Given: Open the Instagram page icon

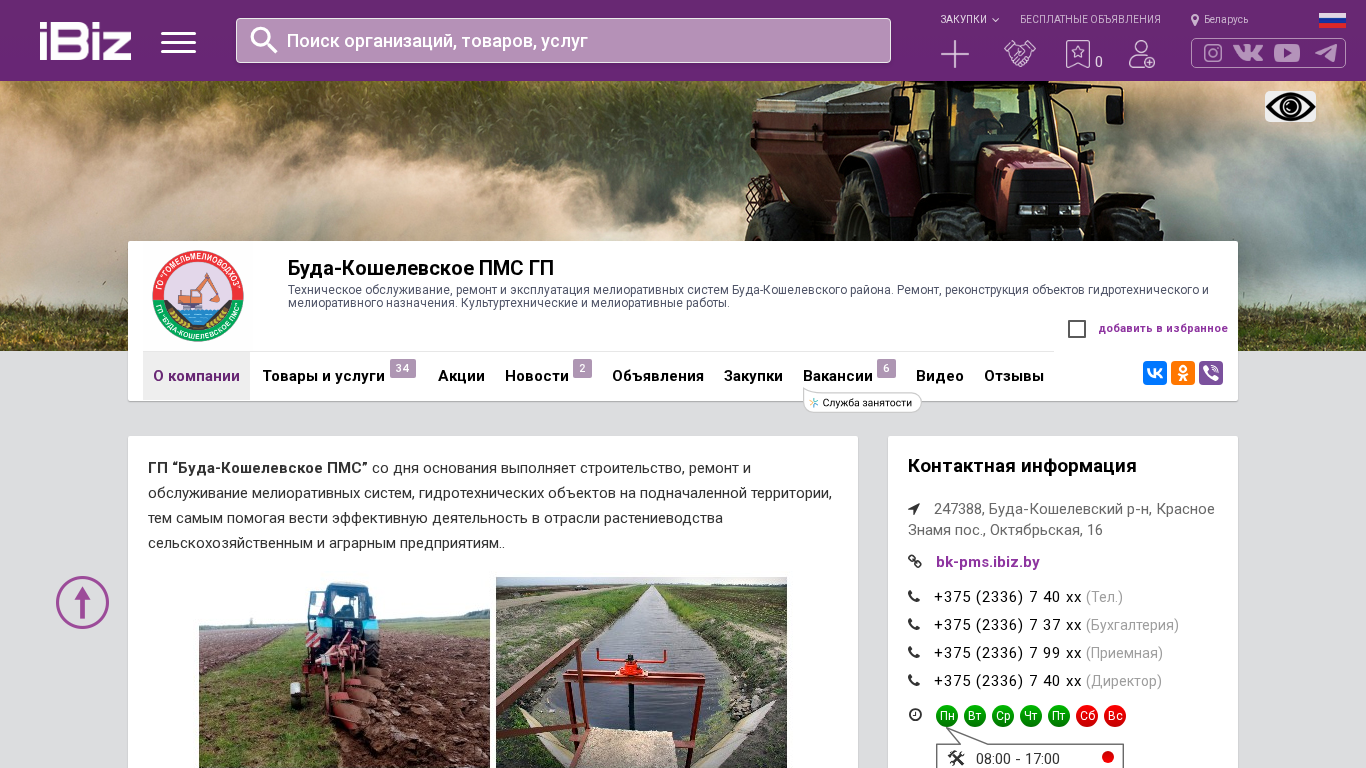Looking at the screenshot, I should tap(1213, 53).
